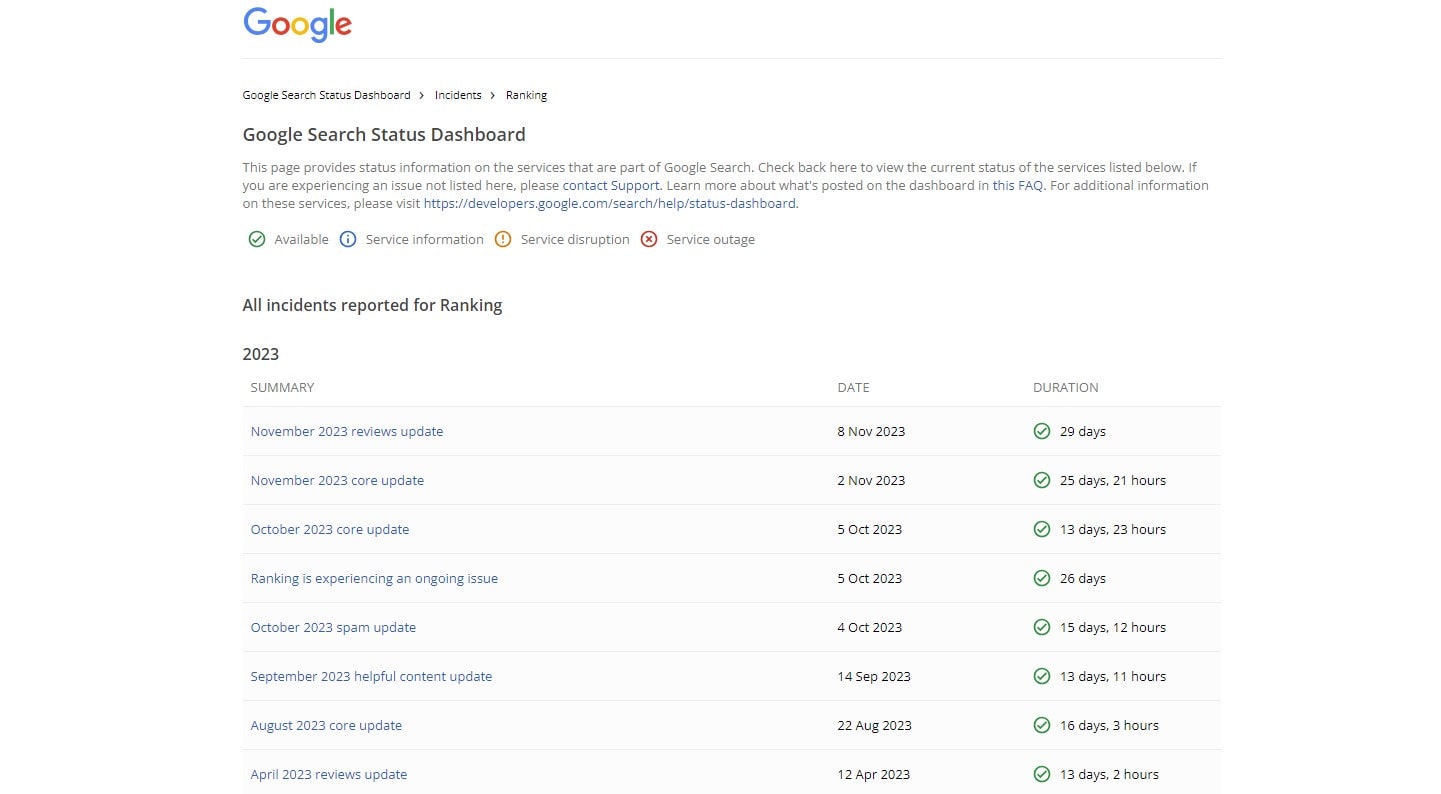Go to Incidents breadcrumb
Viewport: 1441px width, 794px height.
point(458,95)
